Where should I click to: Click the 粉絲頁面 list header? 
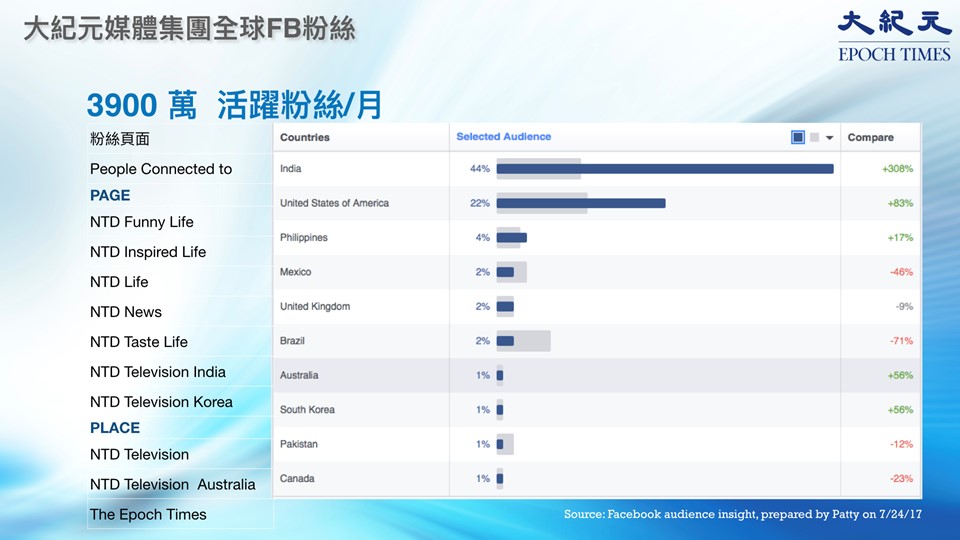(x=119, y=139)
